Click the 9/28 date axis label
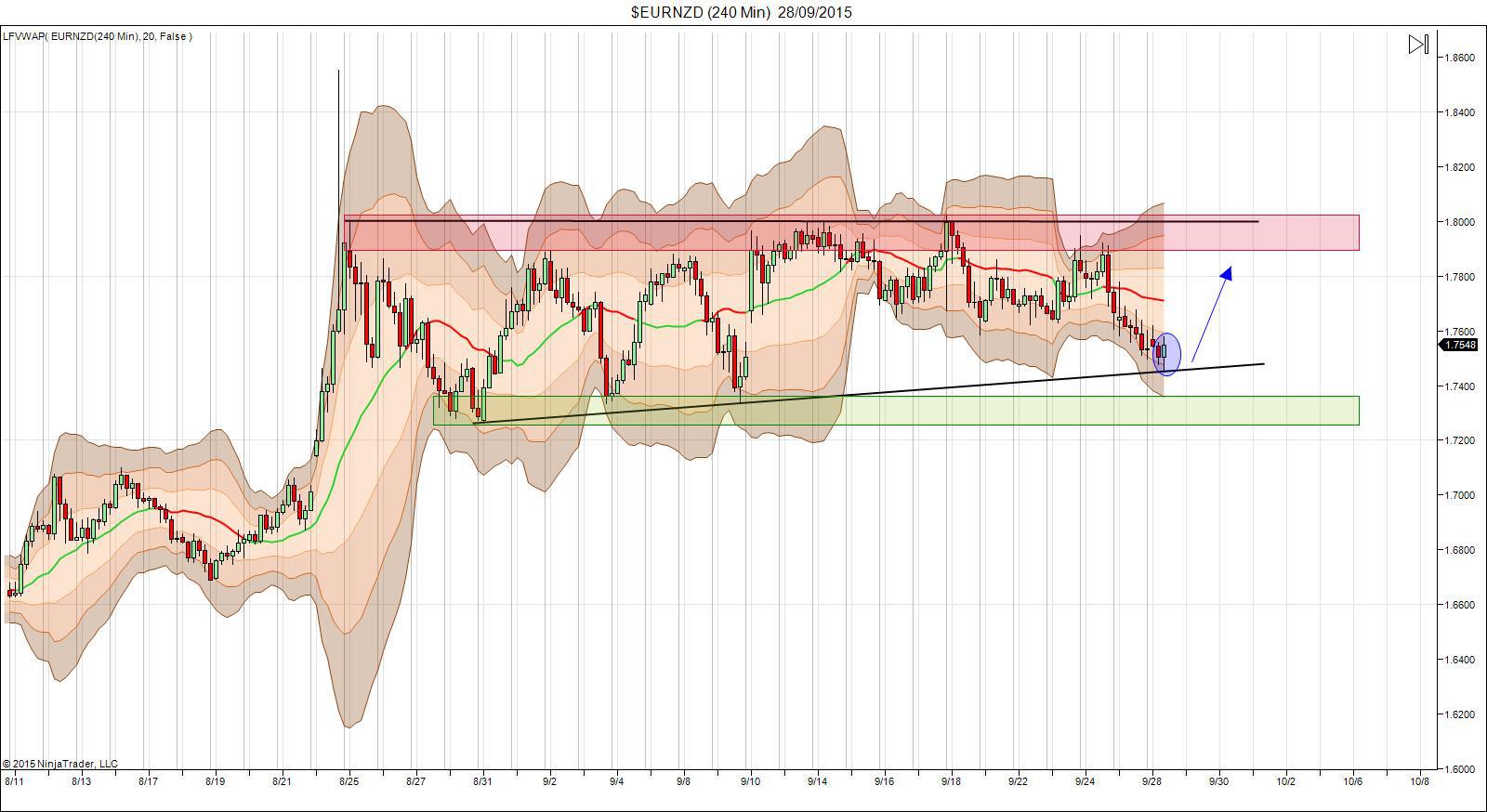1487x812 pixels. [x=1152, y=781]
